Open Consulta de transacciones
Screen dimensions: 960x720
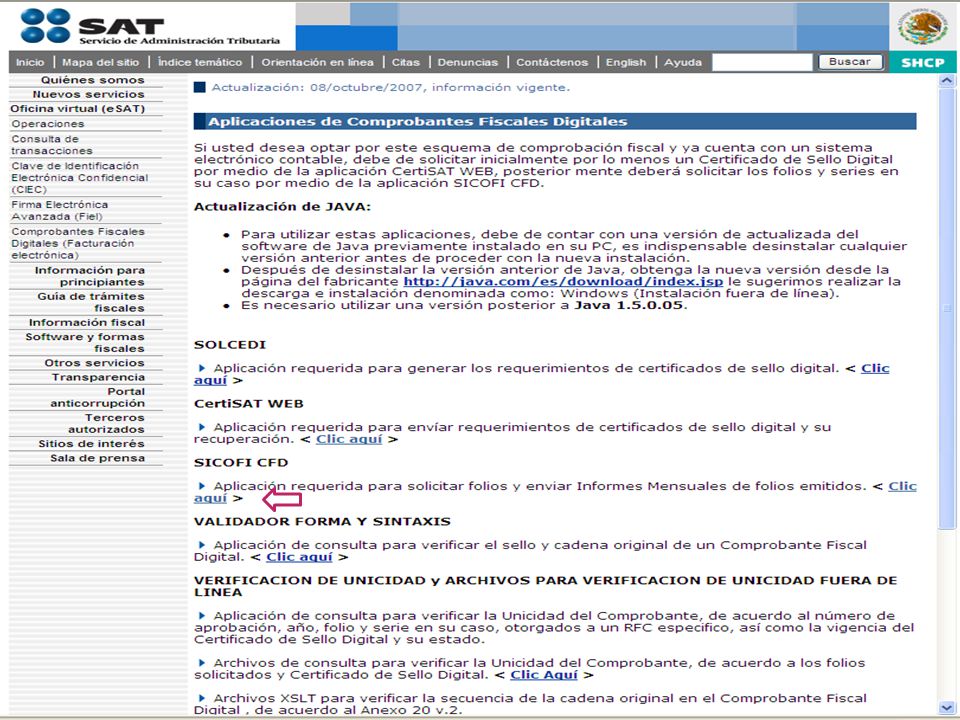pos(51,144)
